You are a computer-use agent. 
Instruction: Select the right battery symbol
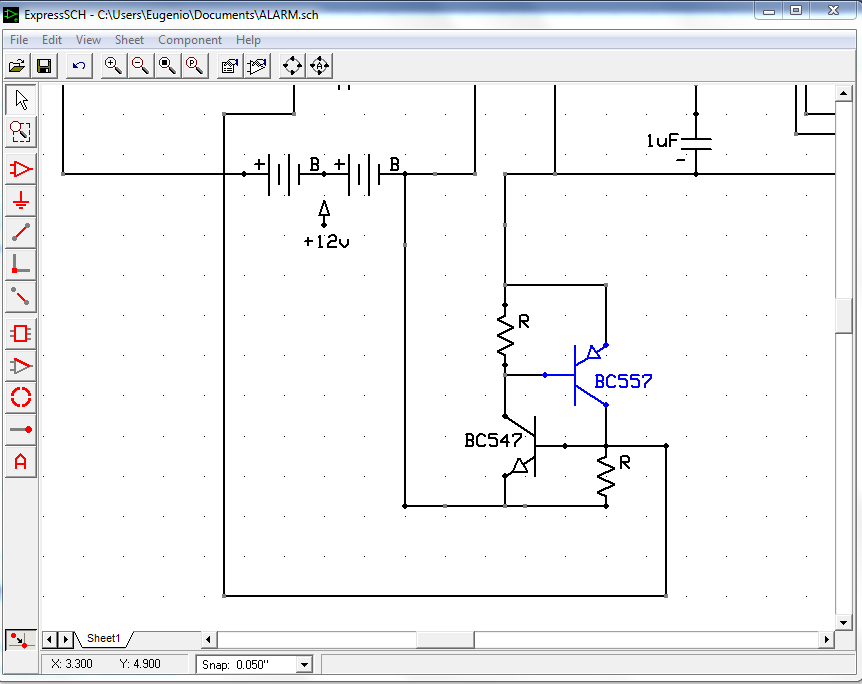click(x=364, y=174)
